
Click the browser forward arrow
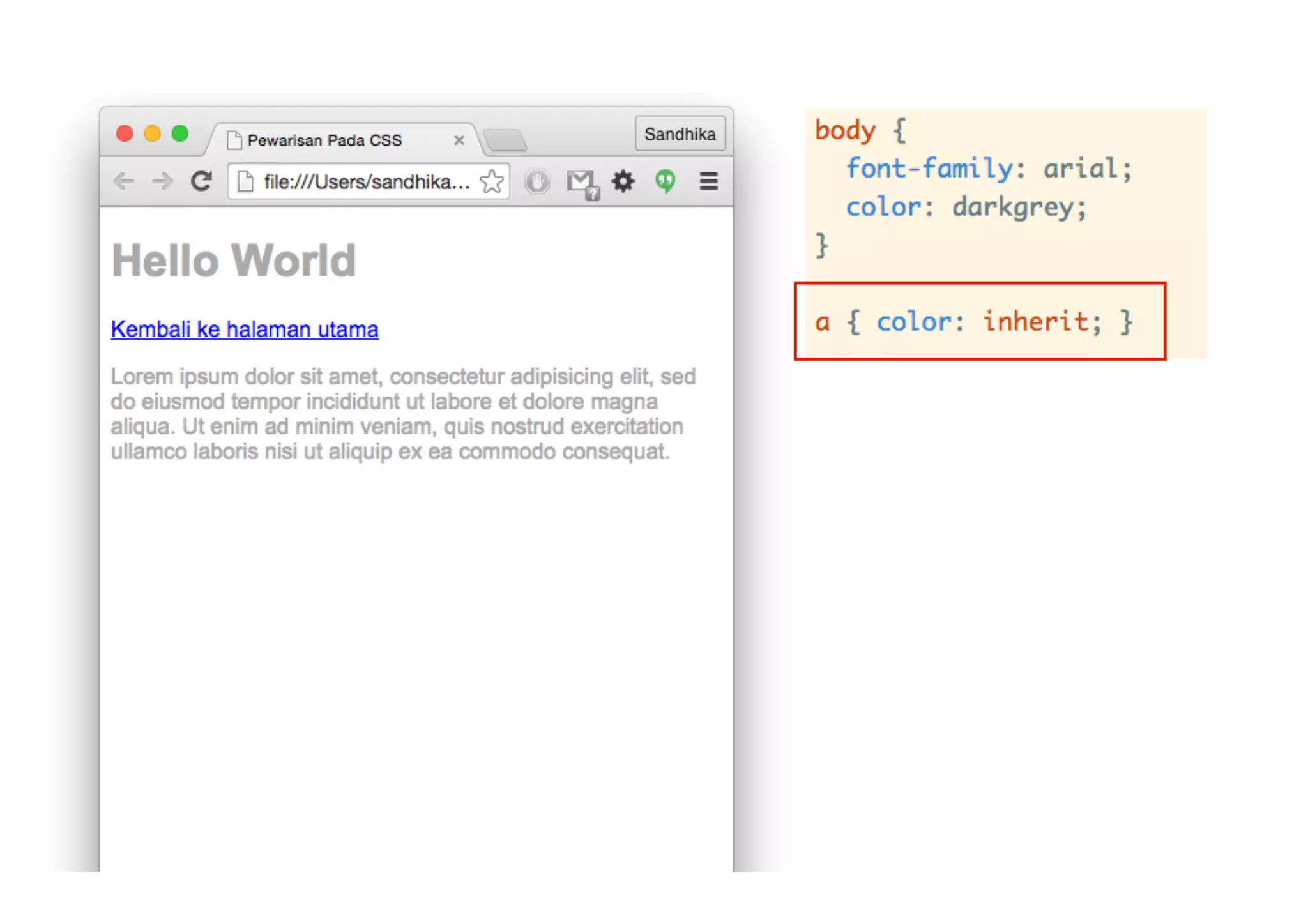162,181
